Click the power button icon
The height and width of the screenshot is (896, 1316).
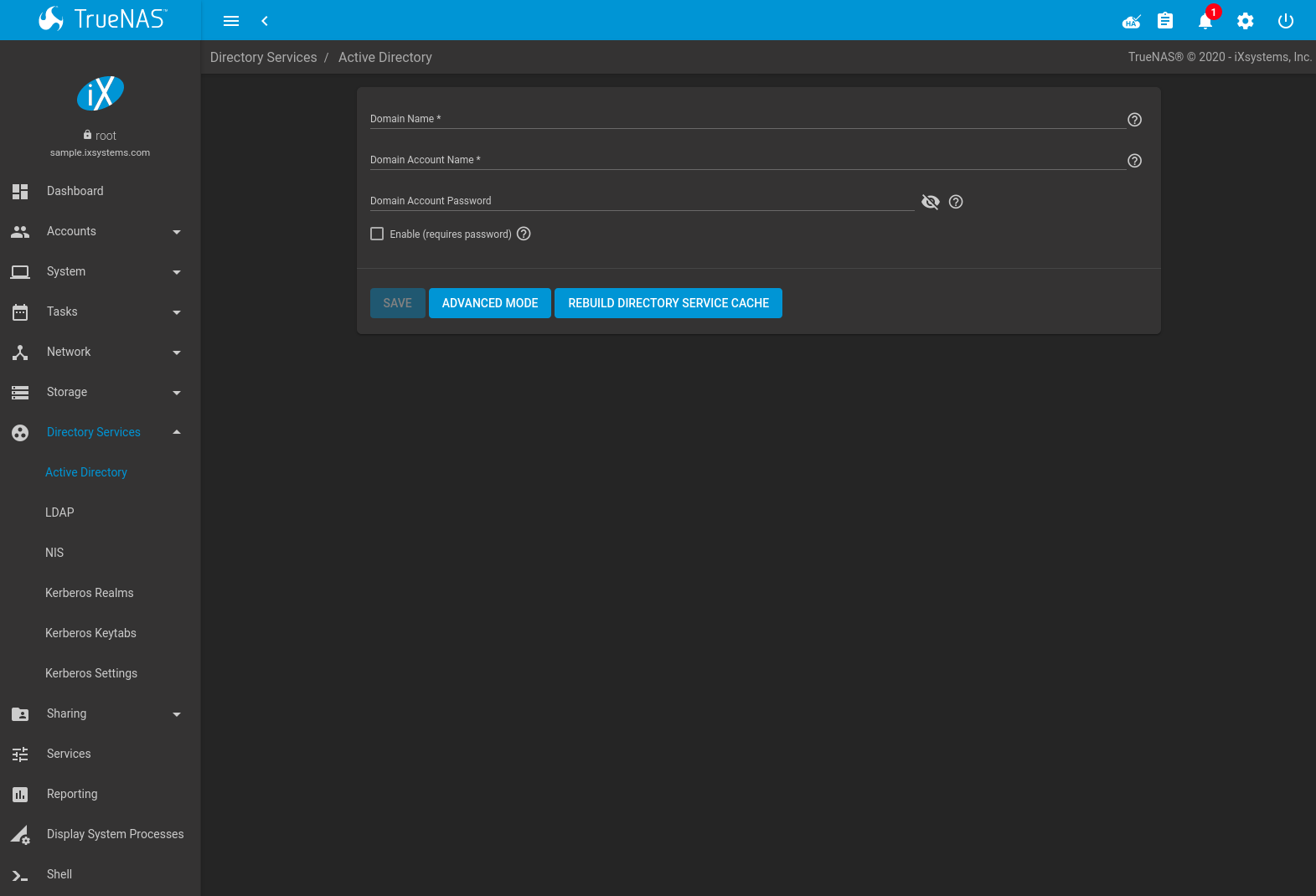point(1286,21)
